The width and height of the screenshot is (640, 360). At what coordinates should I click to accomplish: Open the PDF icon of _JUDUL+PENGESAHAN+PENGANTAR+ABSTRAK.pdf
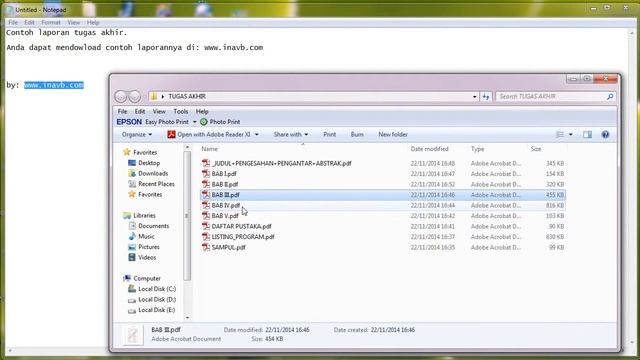coord(206,163)
